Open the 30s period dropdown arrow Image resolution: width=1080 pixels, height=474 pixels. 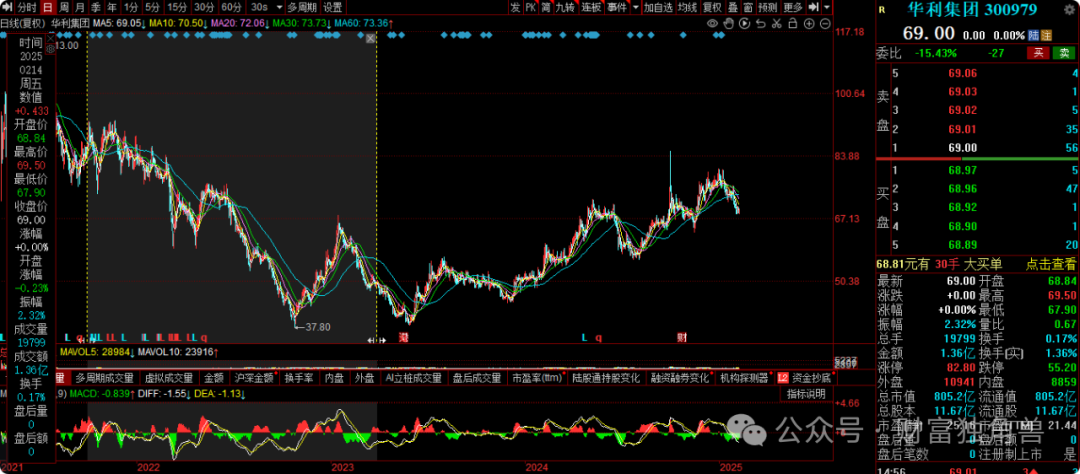click(x=278, y=7)
